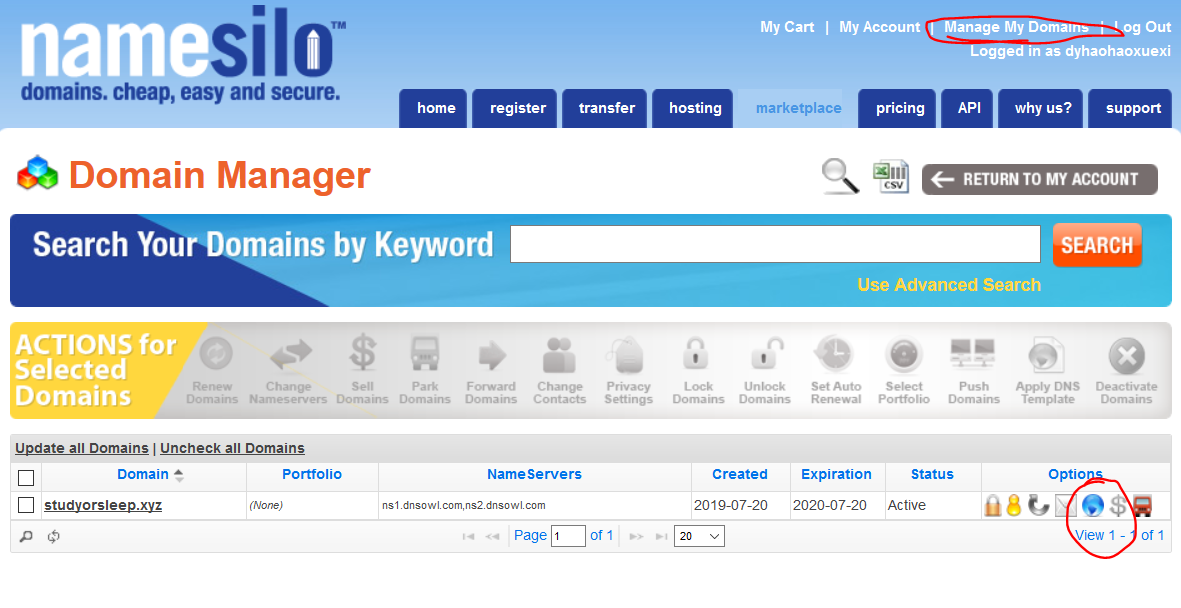Click the Park Domains action
The image size is (1181, 608).
coord(425,371)
